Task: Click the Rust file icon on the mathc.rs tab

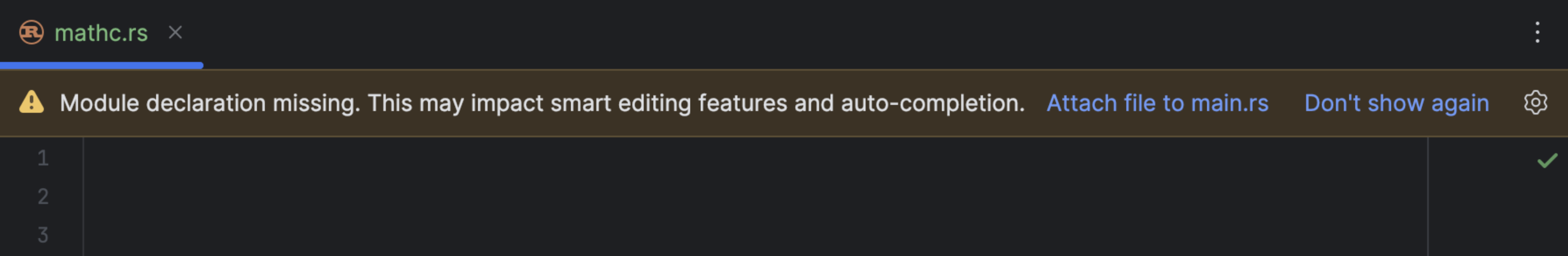Action: pos(31,32)
